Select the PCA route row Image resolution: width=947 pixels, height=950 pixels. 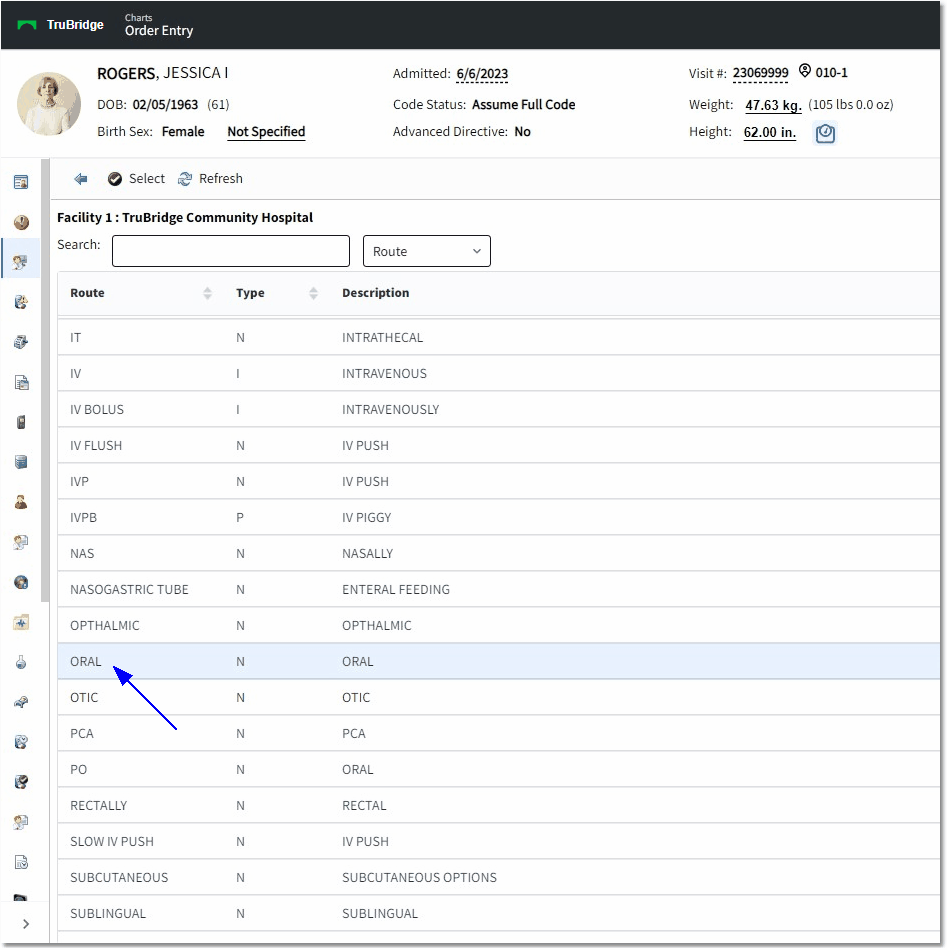tap(499, 734)
